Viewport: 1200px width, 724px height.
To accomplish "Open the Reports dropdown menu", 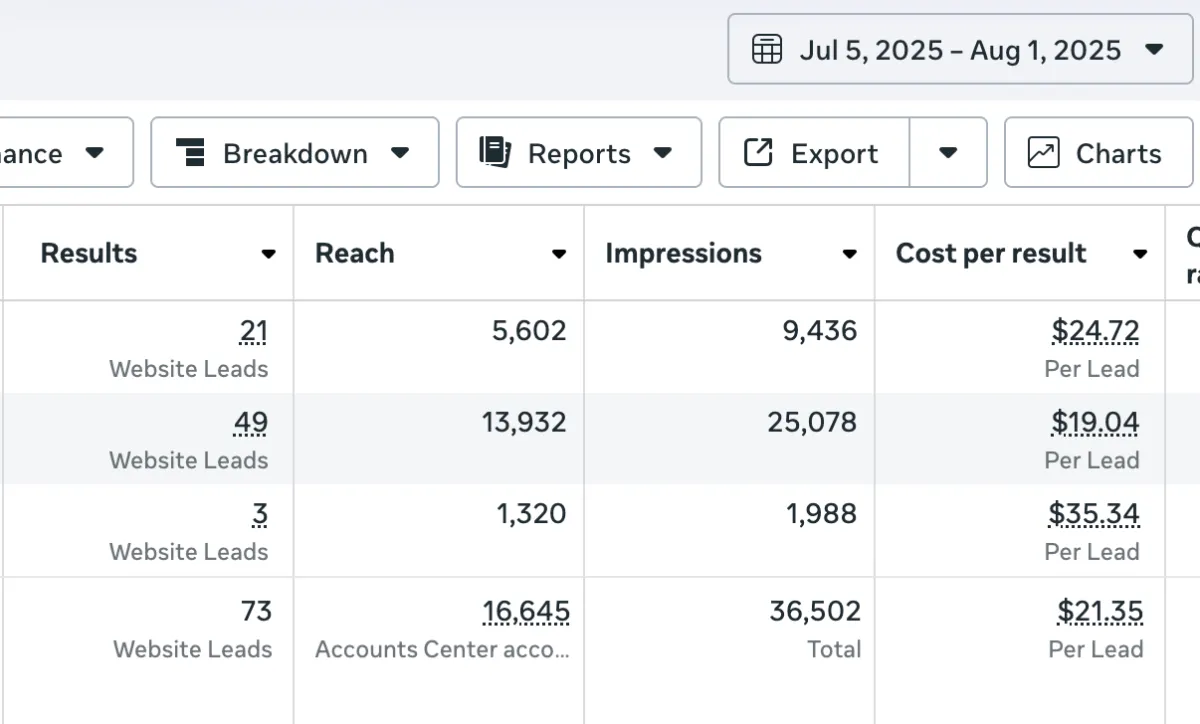I will pos(579,153).
